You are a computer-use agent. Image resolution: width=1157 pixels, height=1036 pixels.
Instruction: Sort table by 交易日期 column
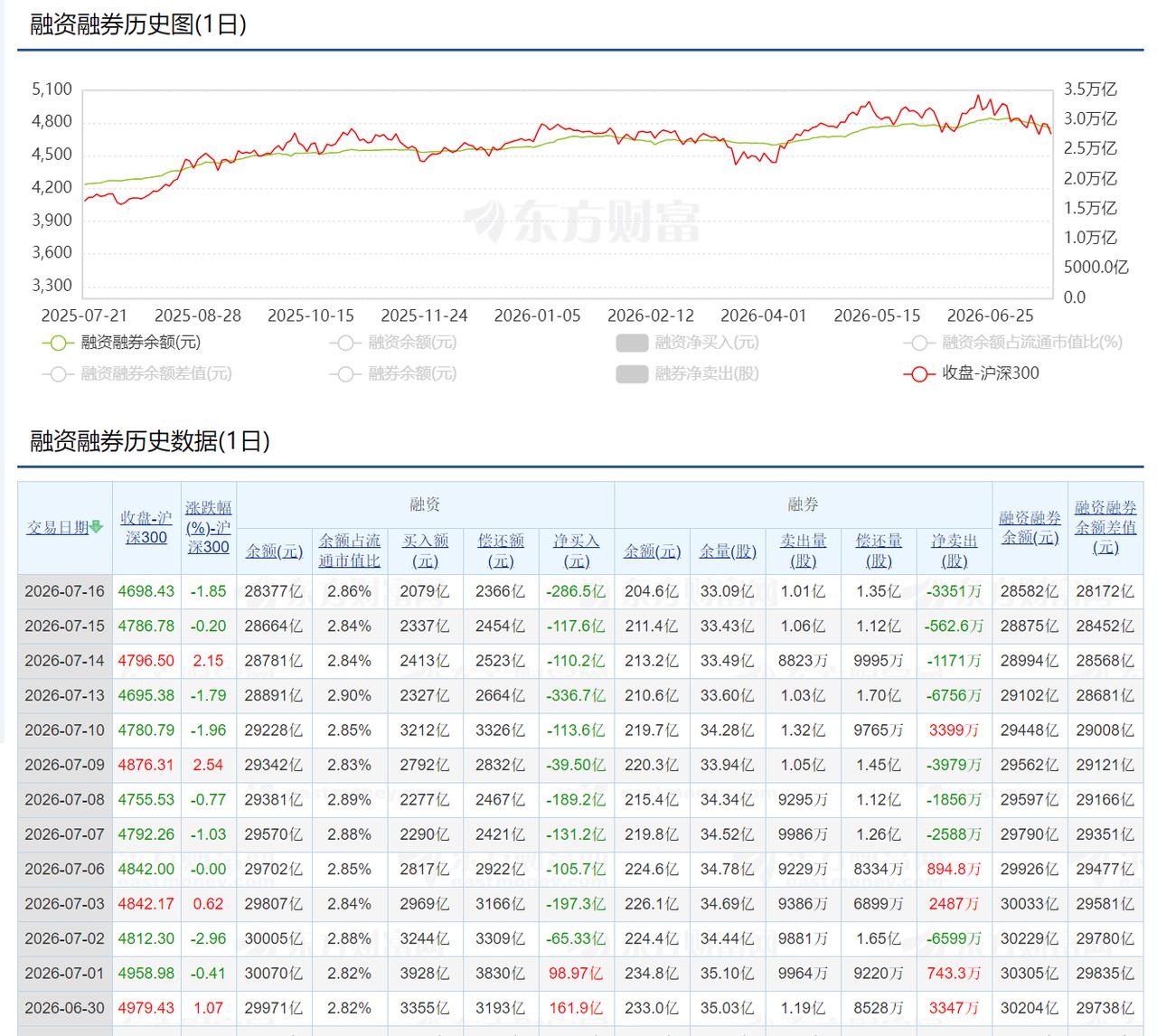click(x=58, y=527)
